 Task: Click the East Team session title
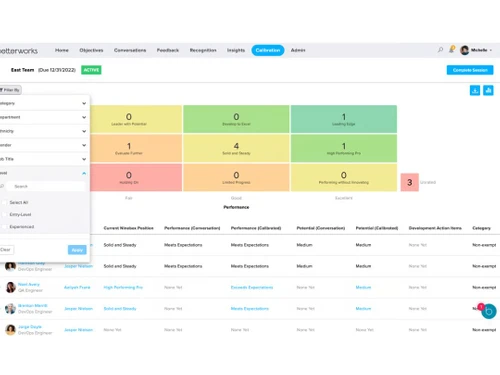(x=22, y=70)
